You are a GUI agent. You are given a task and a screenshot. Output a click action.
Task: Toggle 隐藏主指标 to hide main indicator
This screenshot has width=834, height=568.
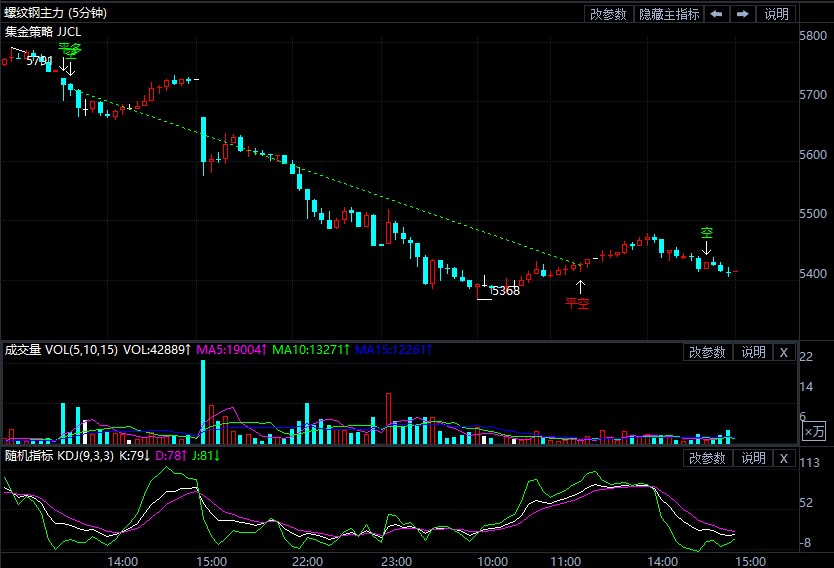[668, 14]
